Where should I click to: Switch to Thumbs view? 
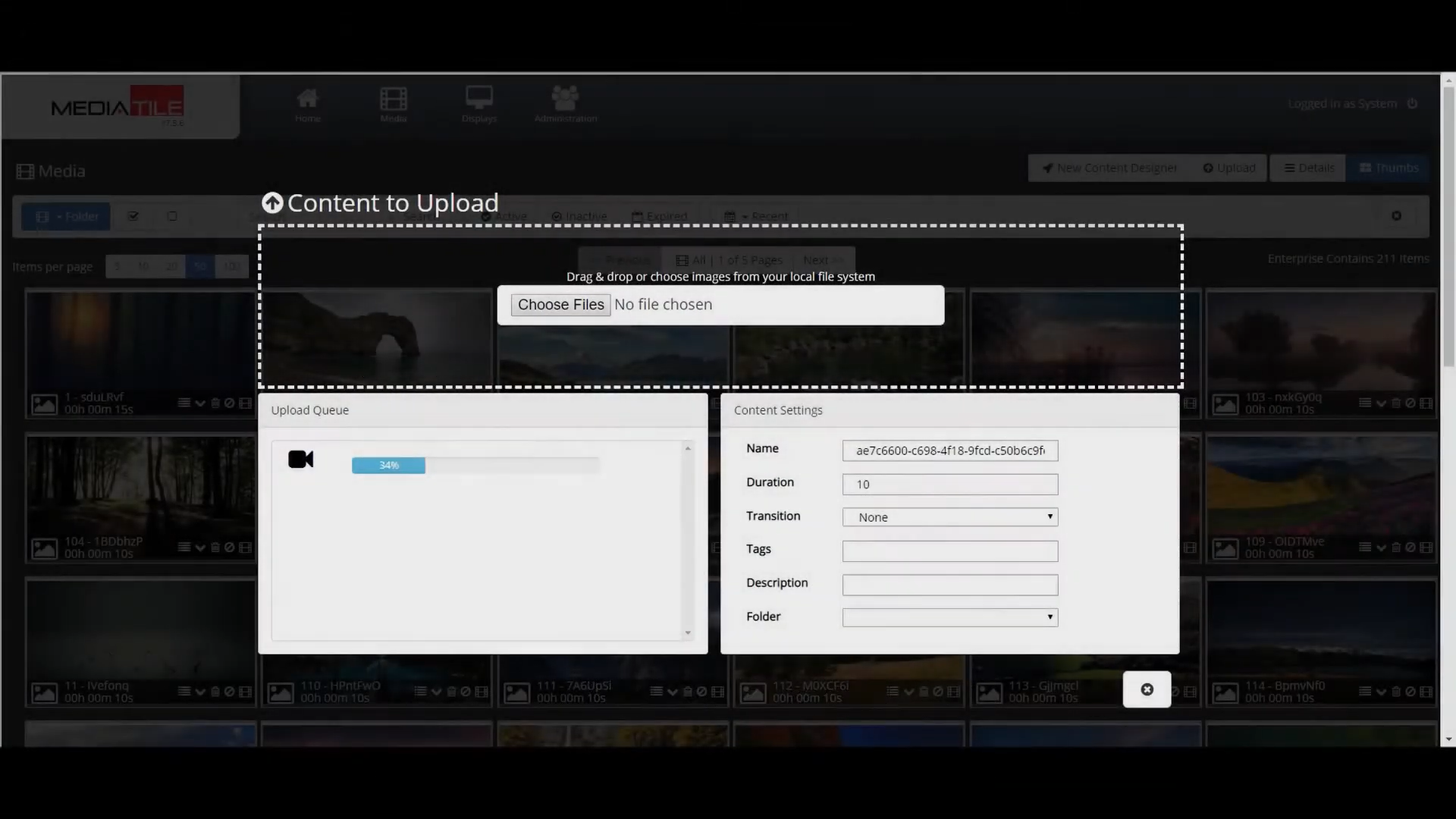(x=1389, y=168)
